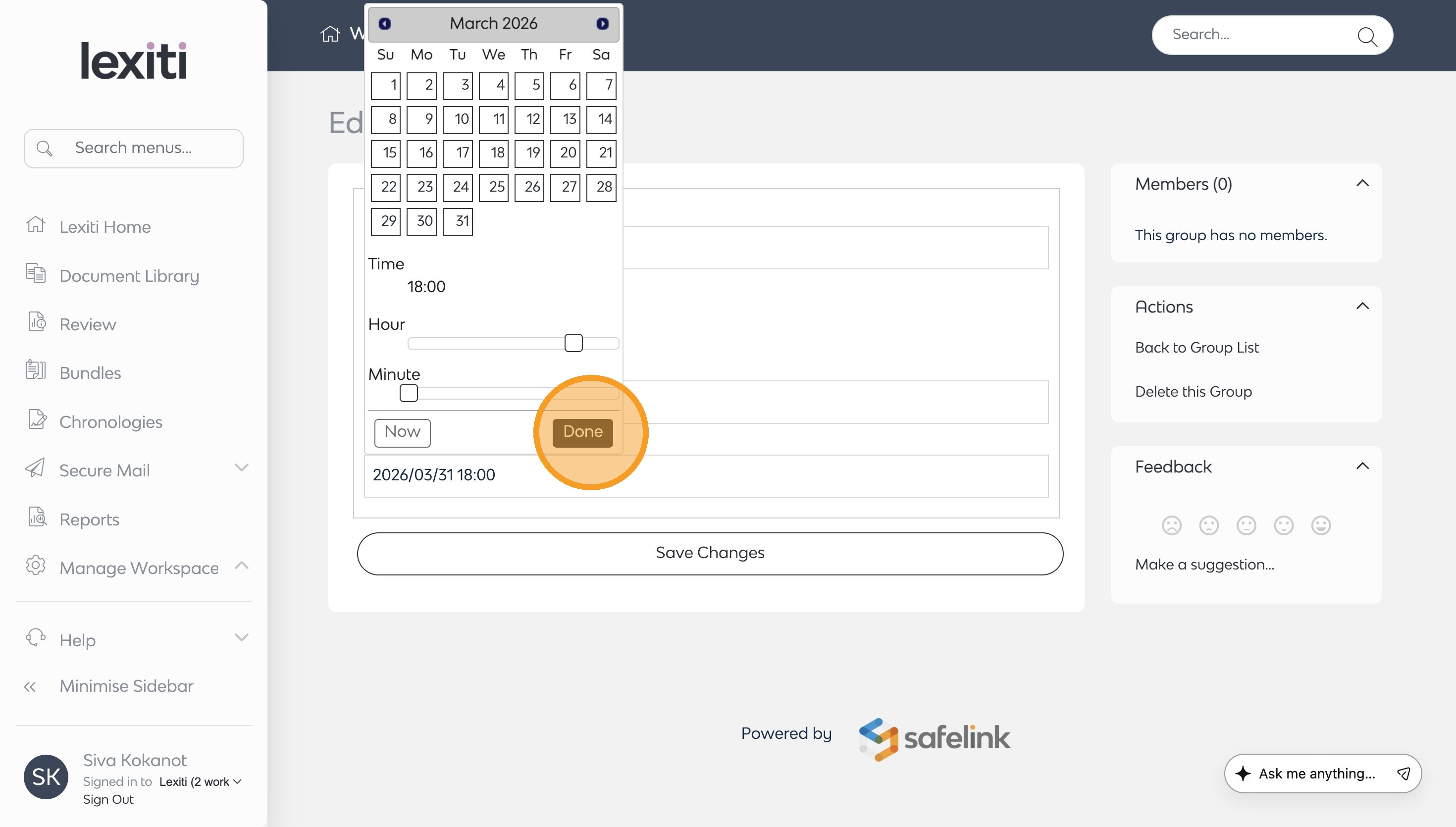Image resolution: width=1456 pixels, height=827 pixels.
Task: Click the home icon in top bar
Action: (330, 34)
